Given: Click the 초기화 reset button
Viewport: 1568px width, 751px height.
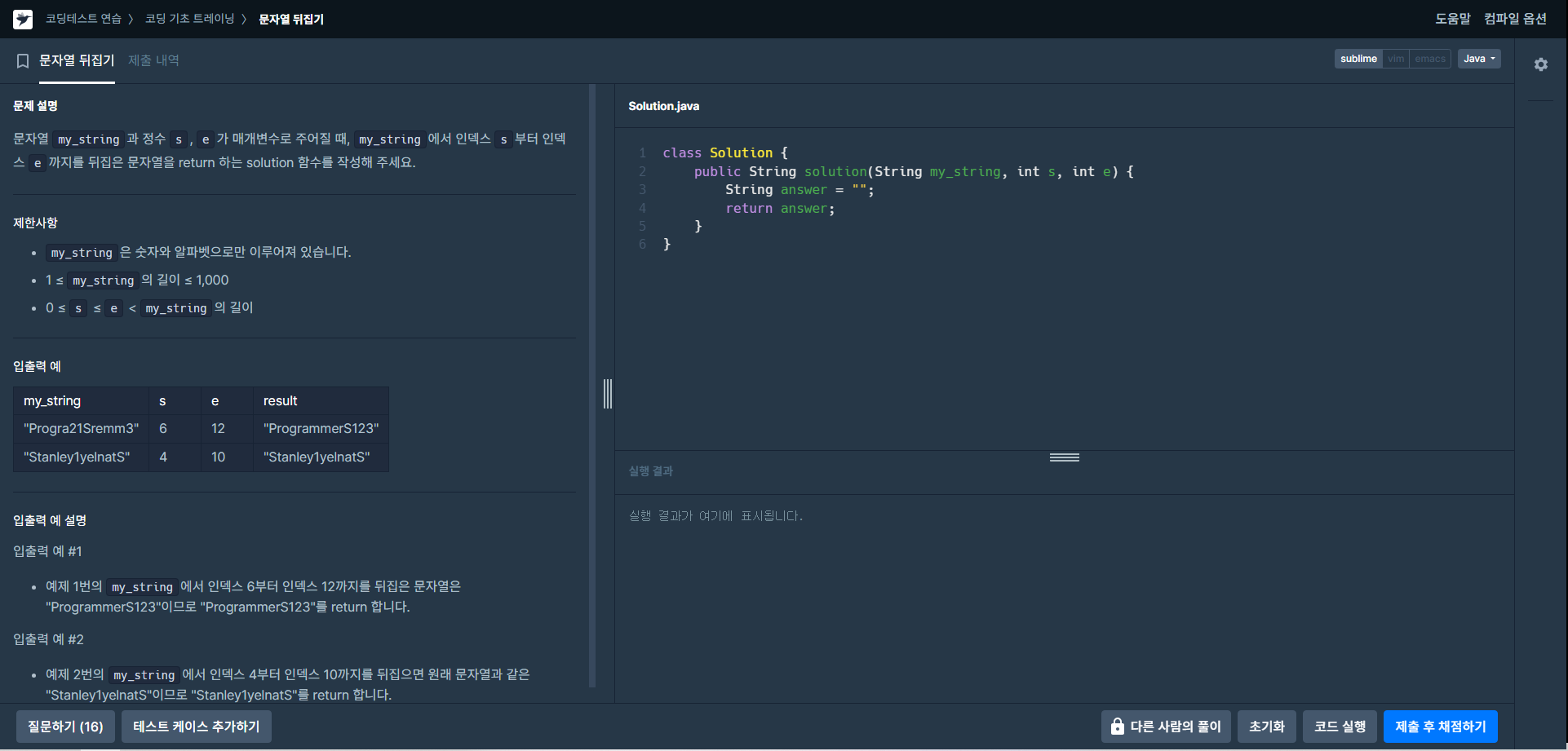Looking at the screenshot, I should (x=1267, y=727).
